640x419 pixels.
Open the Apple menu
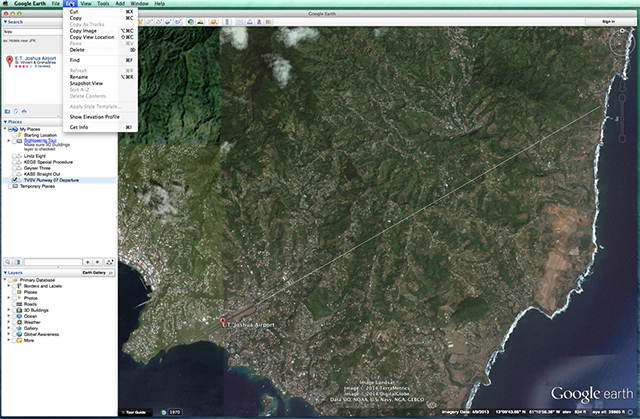6,3
